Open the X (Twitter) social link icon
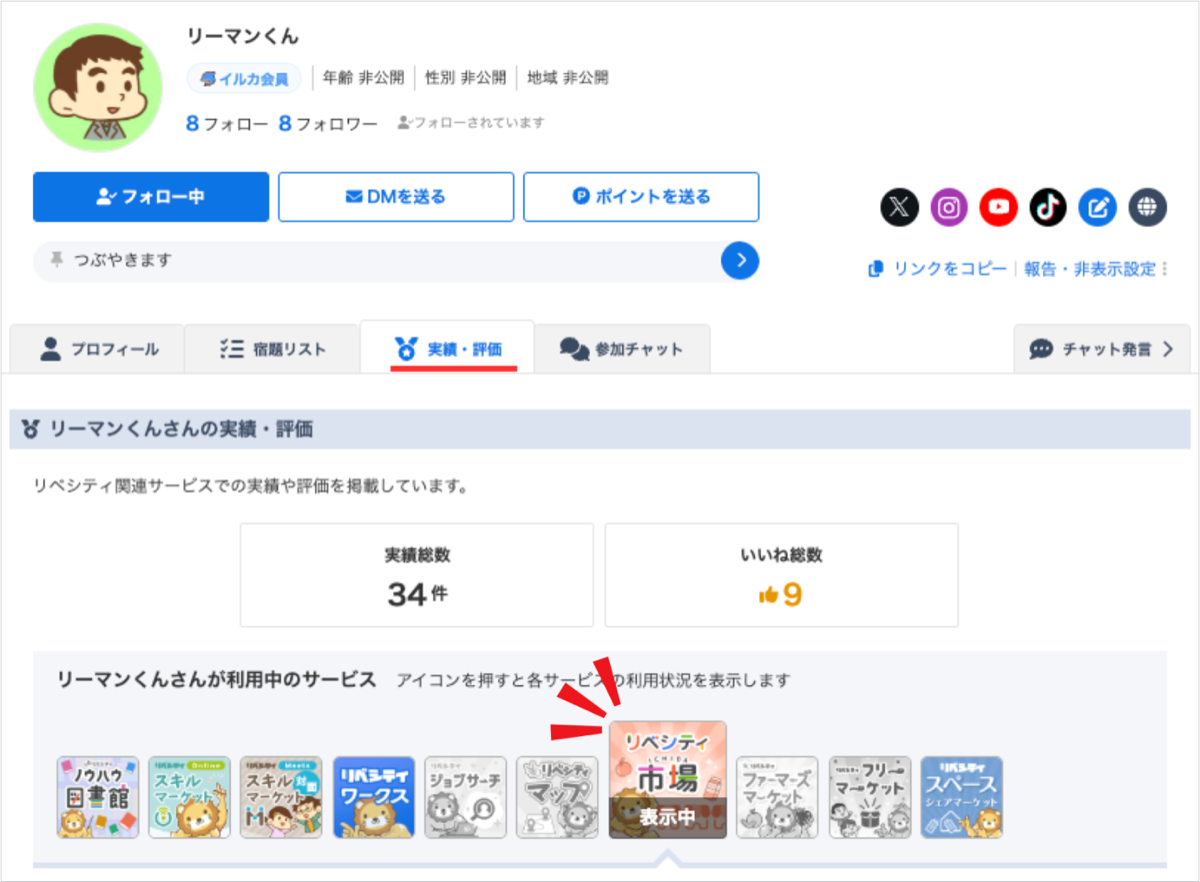The image size is (1200, 882). 900,208
